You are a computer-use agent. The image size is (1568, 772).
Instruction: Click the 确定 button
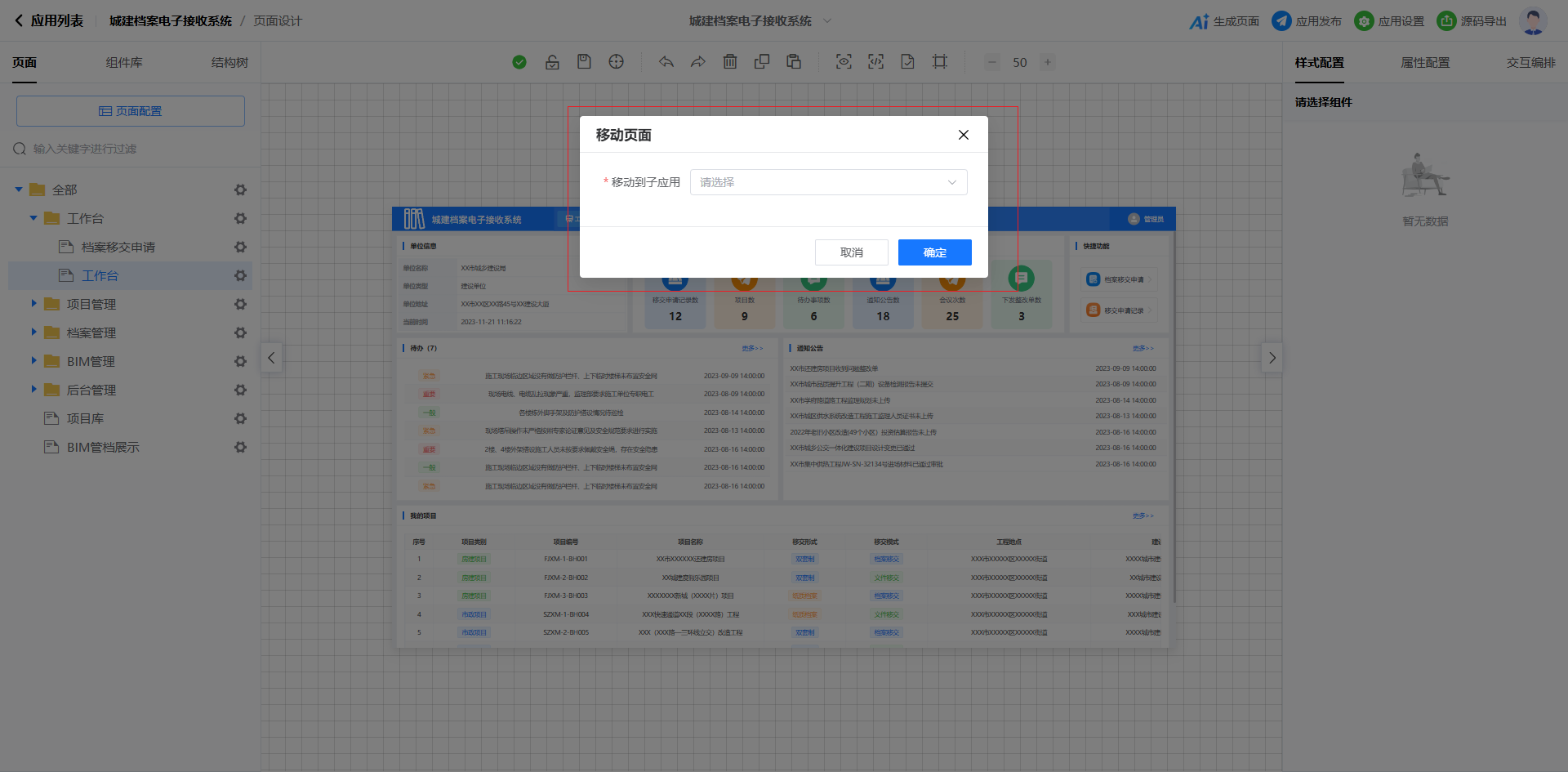tap(934, 252)
